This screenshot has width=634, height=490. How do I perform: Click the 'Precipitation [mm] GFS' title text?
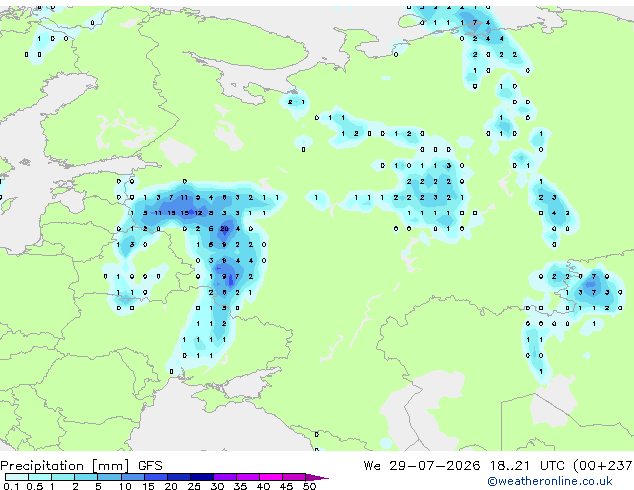coord(81,466)
